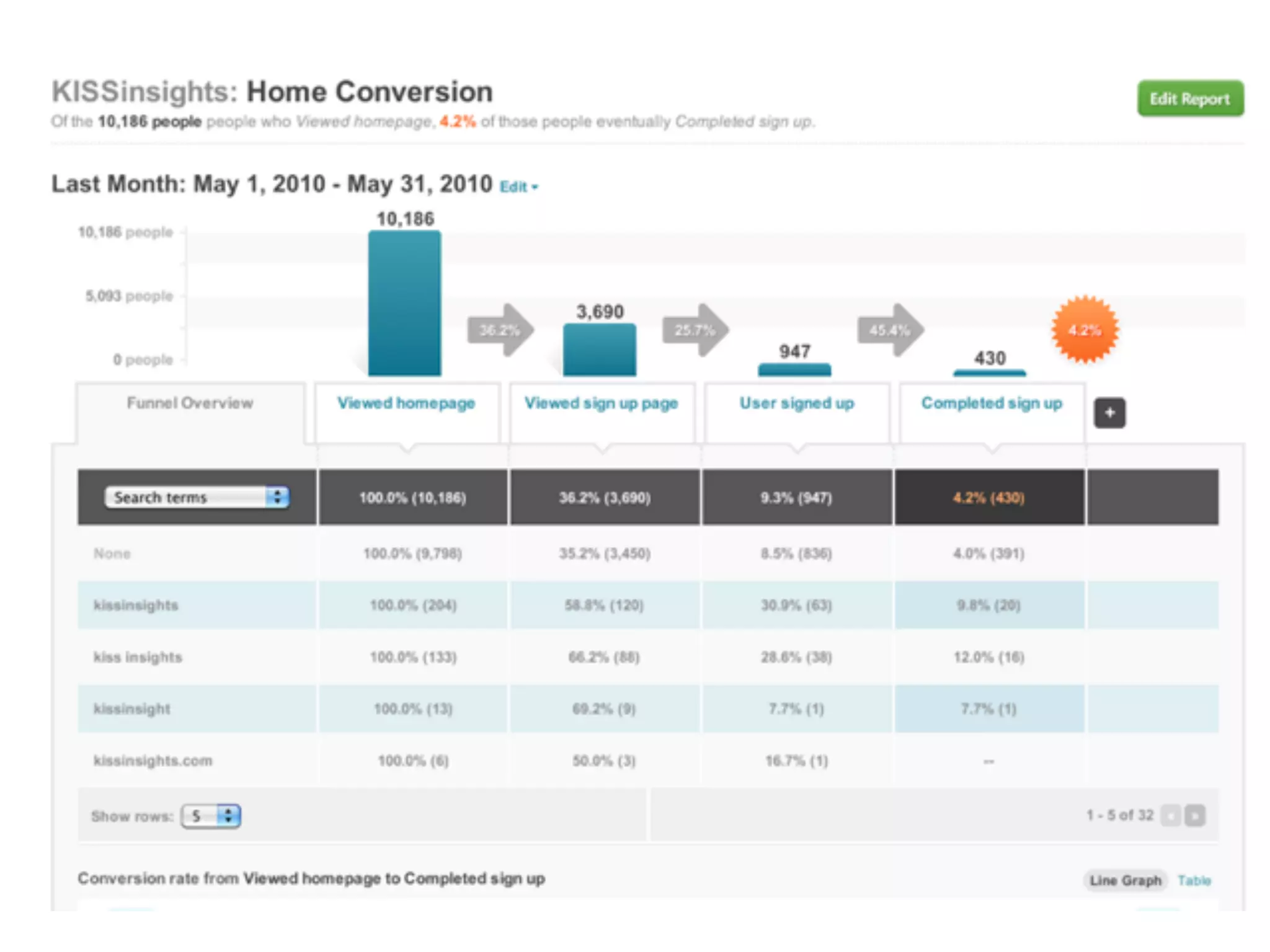Screen dimensions: 1270x952
Task: Click the kissinsights search term row
Action: point(136,606)
